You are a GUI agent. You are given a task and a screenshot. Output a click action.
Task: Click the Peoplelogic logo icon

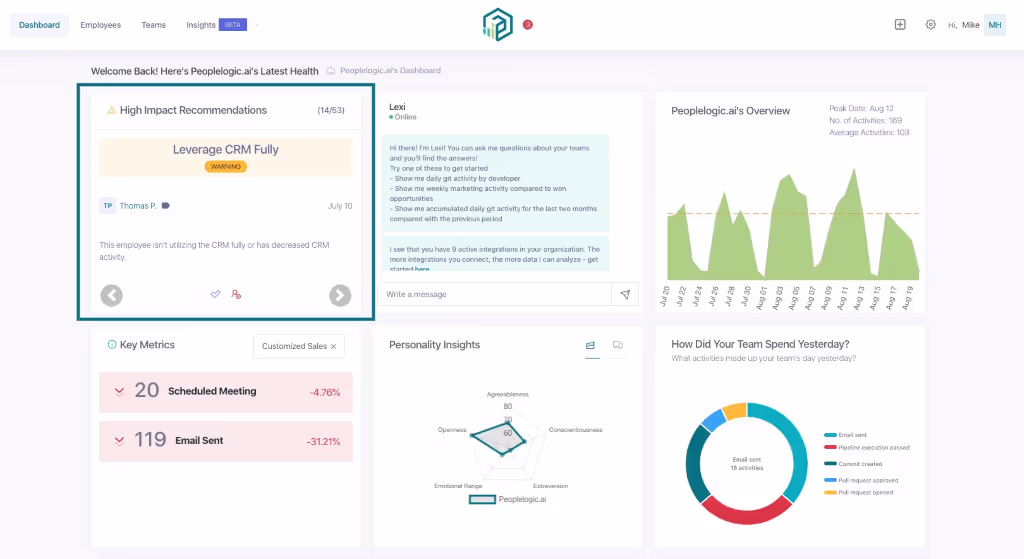(498, 25)
